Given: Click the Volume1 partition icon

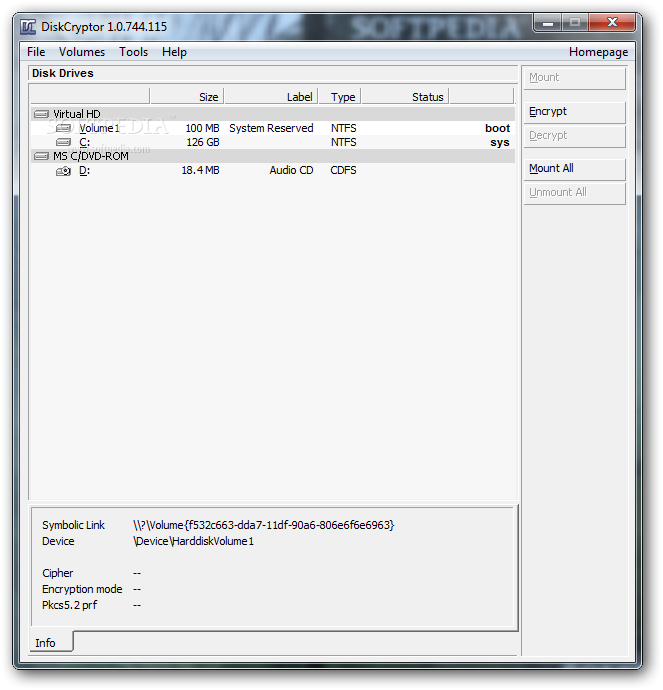Looking at the screenshot, I should [63, 128].
